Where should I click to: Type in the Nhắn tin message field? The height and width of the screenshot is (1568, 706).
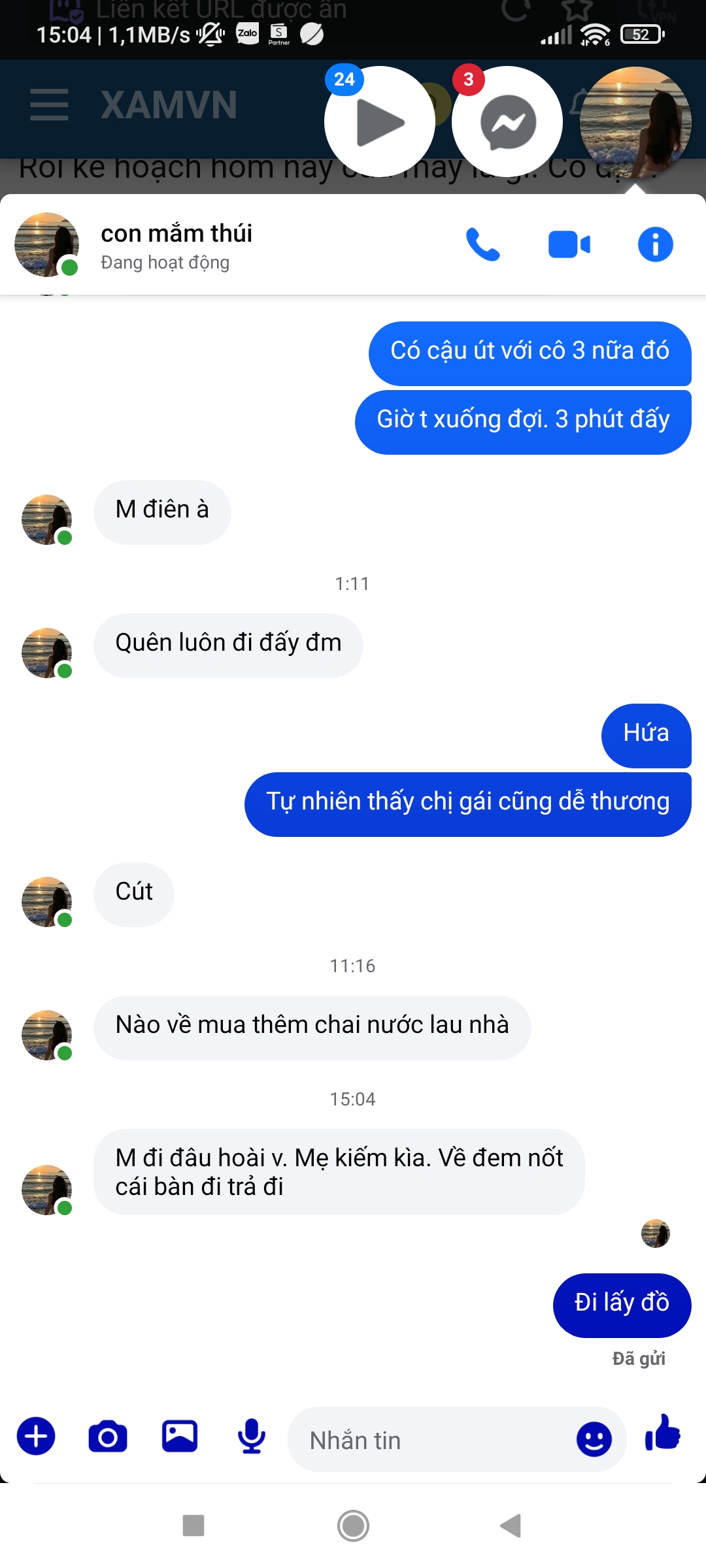(431, 1440)
